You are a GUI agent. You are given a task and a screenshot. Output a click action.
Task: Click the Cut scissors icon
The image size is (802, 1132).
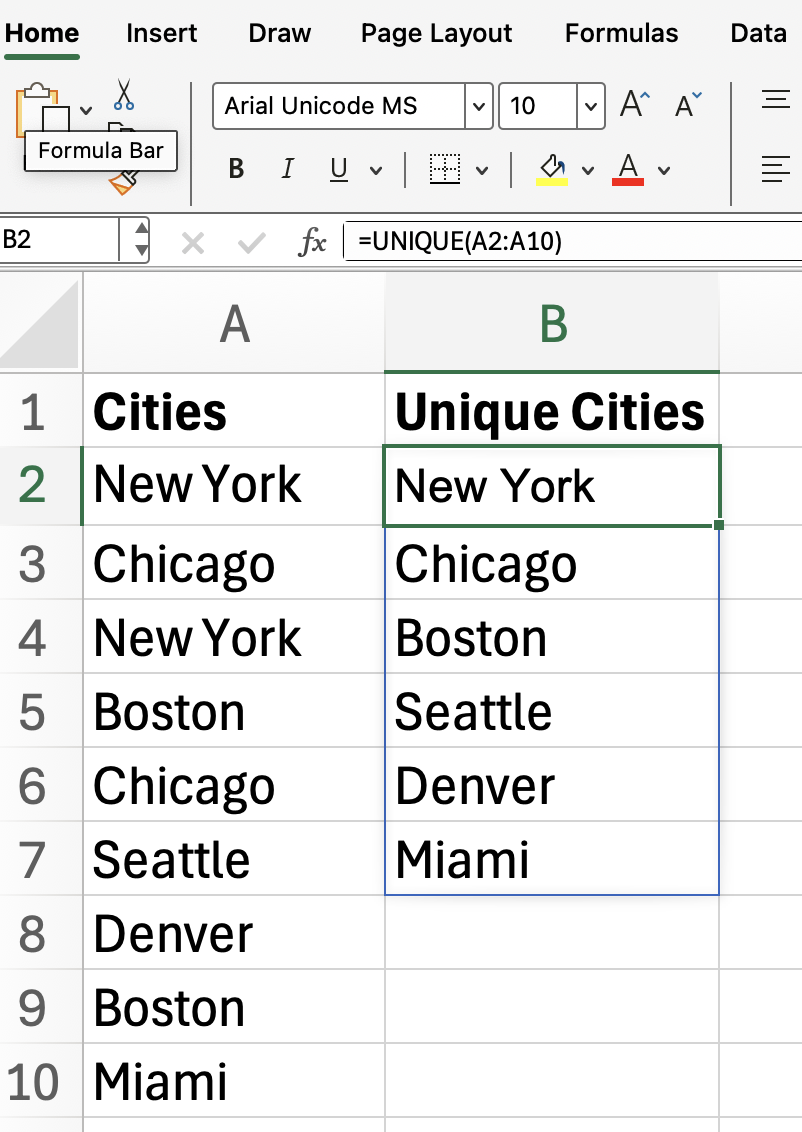coord(124,95)
